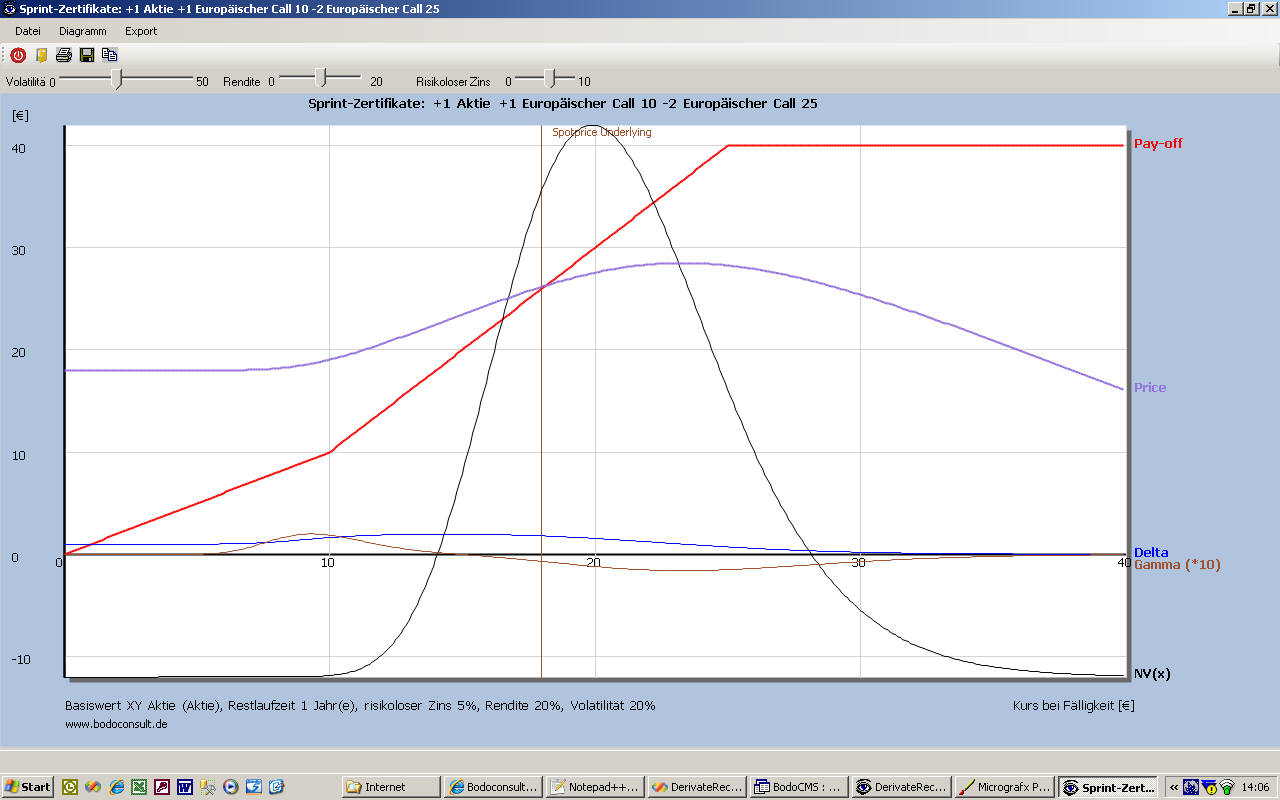Open the Diagramm menu
This screenshot has width=1280, height=800.
(x=82, y=31)
